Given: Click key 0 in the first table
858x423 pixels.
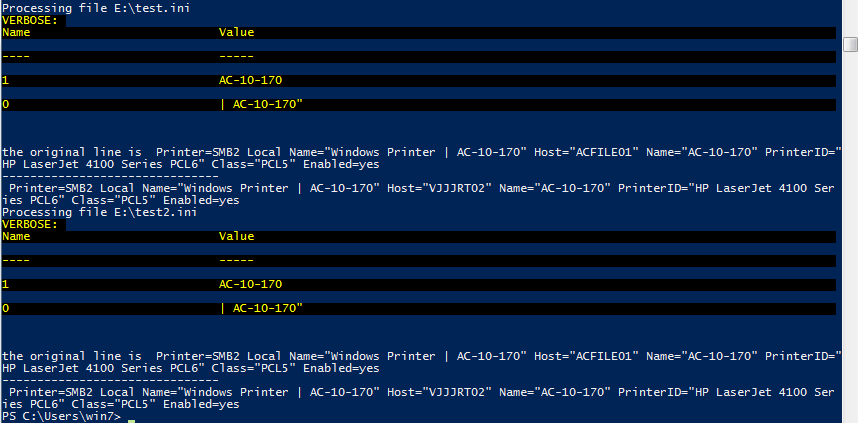Looking at the screenshot, I should 6,104.
